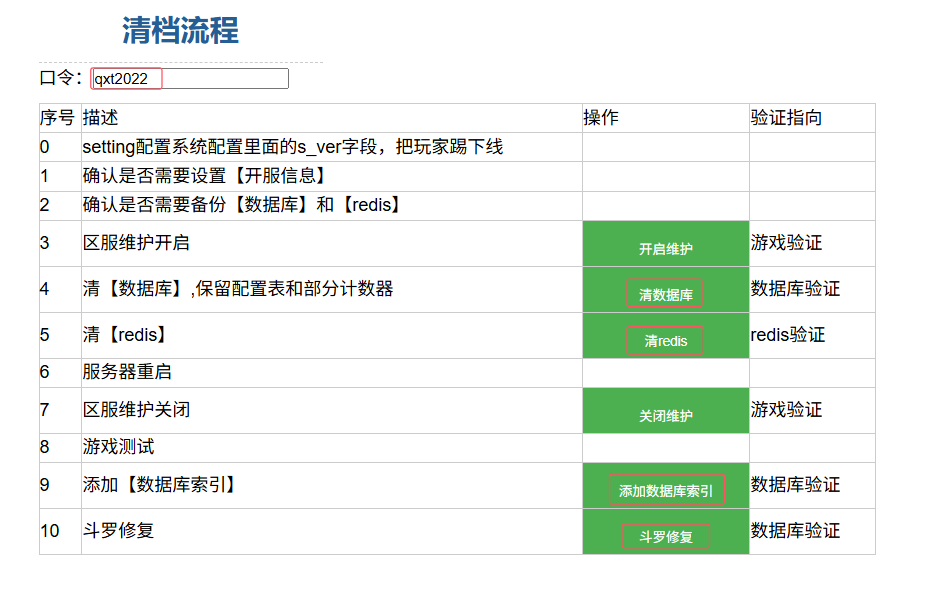Click the 游戏测试 step description
Image resolution: width=947 pixels, height=590 pixels.
(118, 447)
